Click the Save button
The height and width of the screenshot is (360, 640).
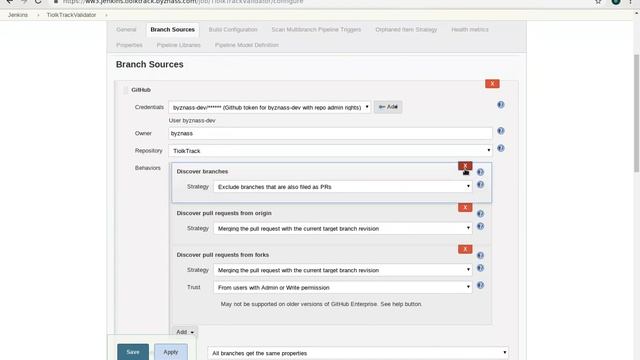point(133,352)
